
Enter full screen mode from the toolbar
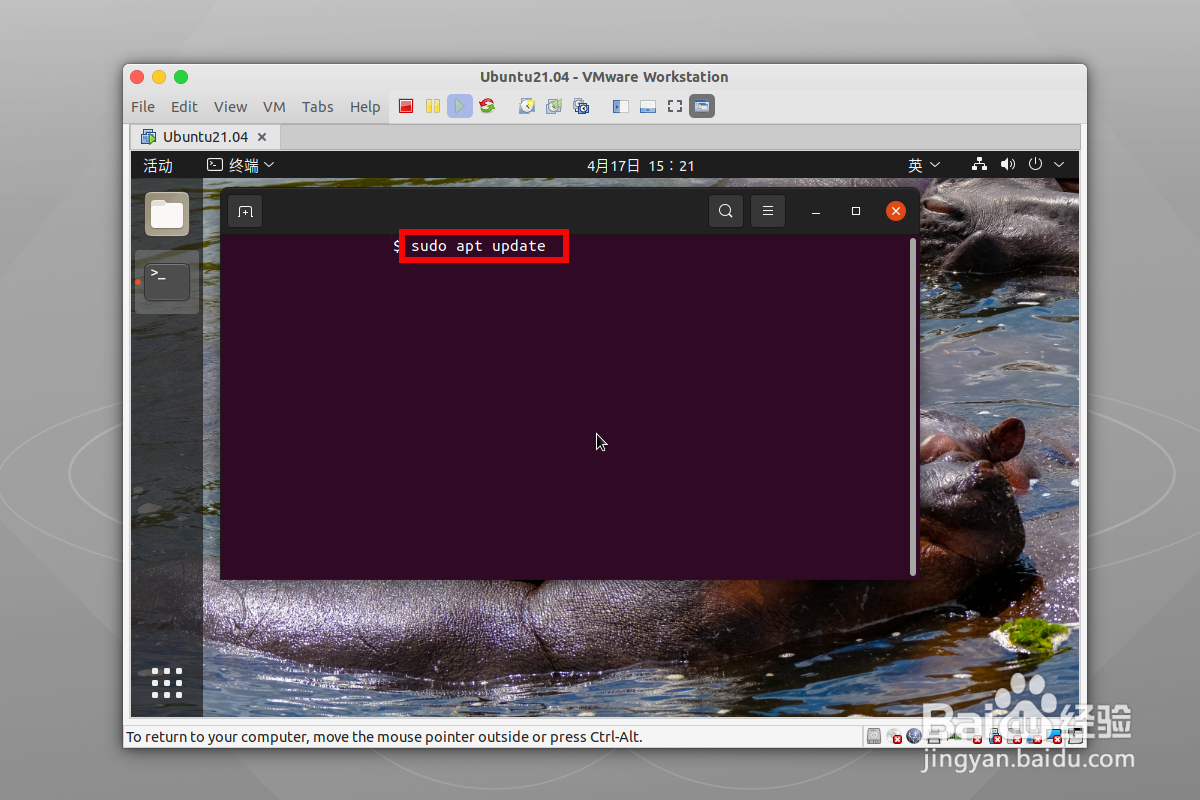675,106
